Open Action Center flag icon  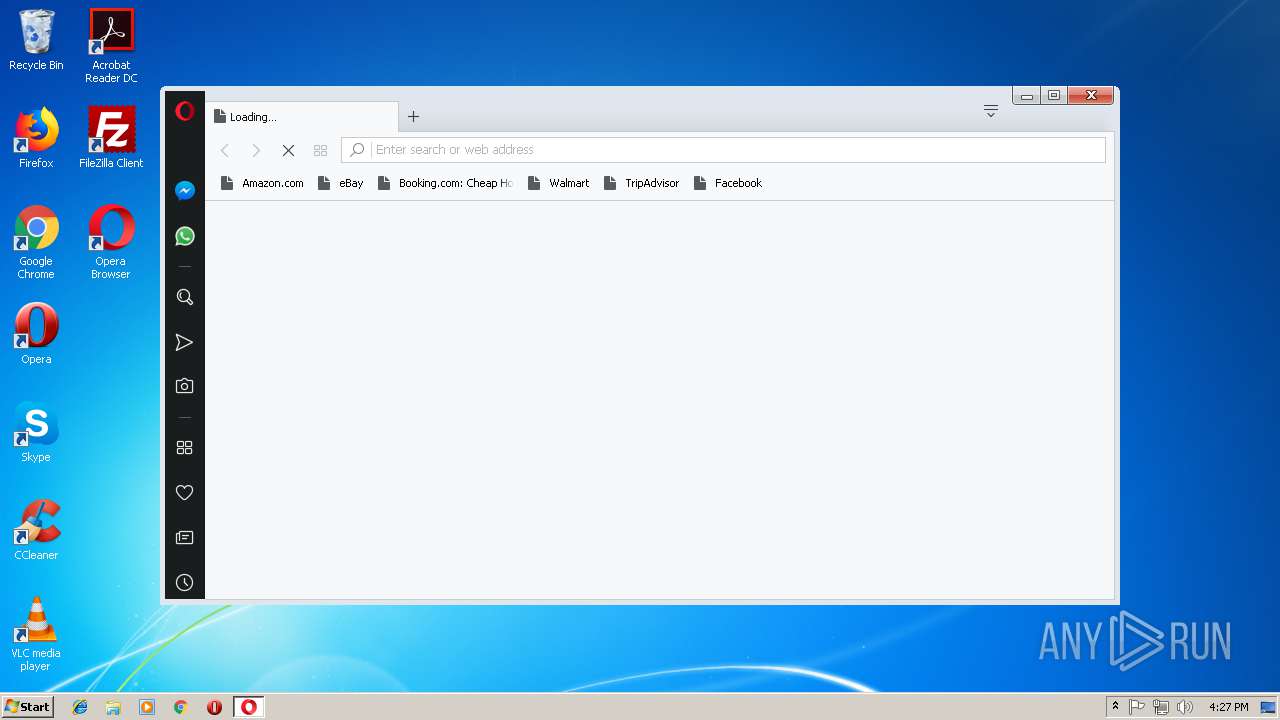click(x=1137, y=707)
